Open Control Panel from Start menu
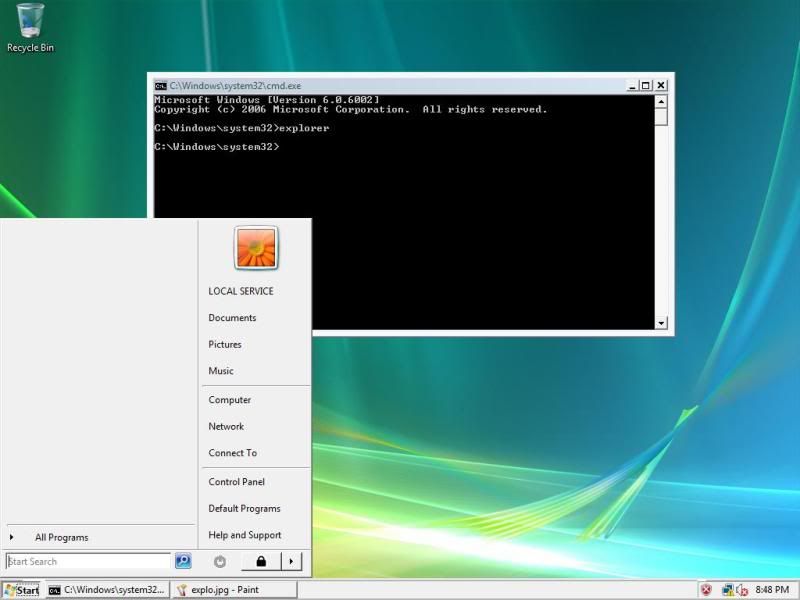This screenshot has height=600, width=800. (x=236, y=482)
